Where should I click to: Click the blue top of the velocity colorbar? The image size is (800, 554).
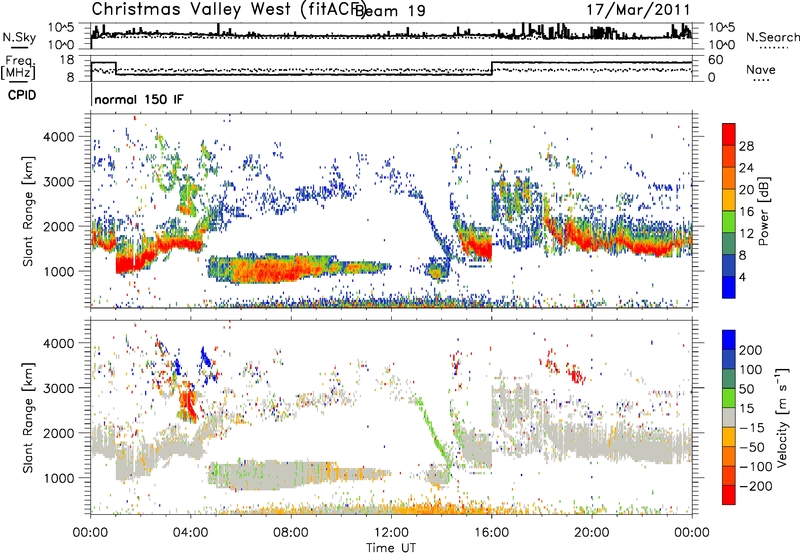[x=729, y=340]
